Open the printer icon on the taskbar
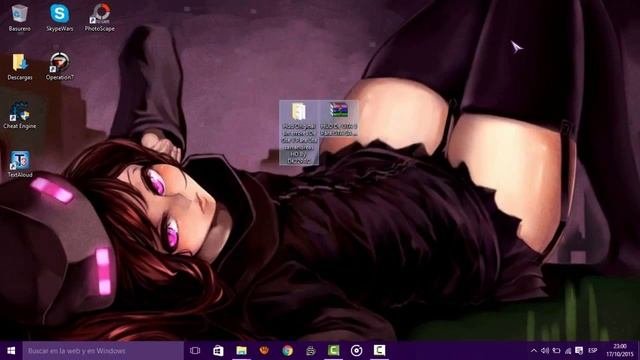640x360 pixels. pyautogui.click(x=311, y=351)
